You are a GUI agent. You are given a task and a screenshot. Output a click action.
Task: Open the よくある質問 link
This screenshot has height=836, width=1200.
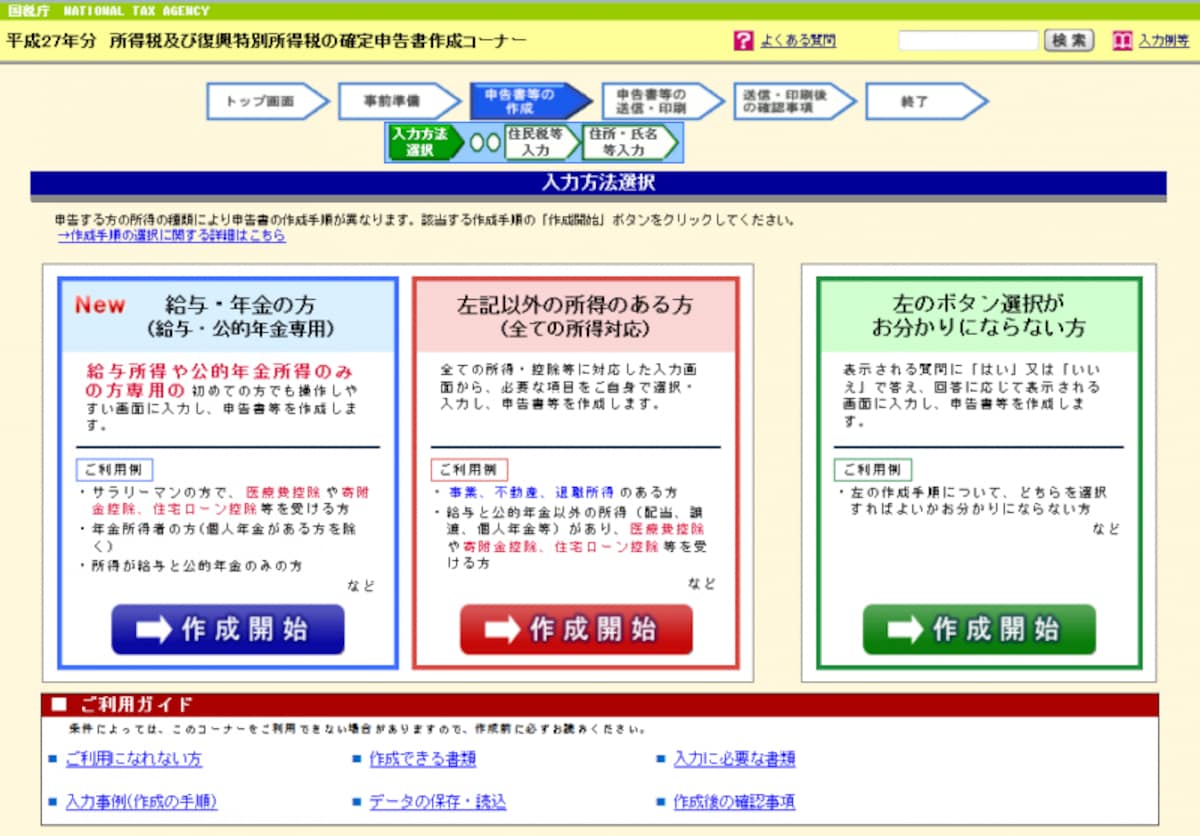(797, 41)
